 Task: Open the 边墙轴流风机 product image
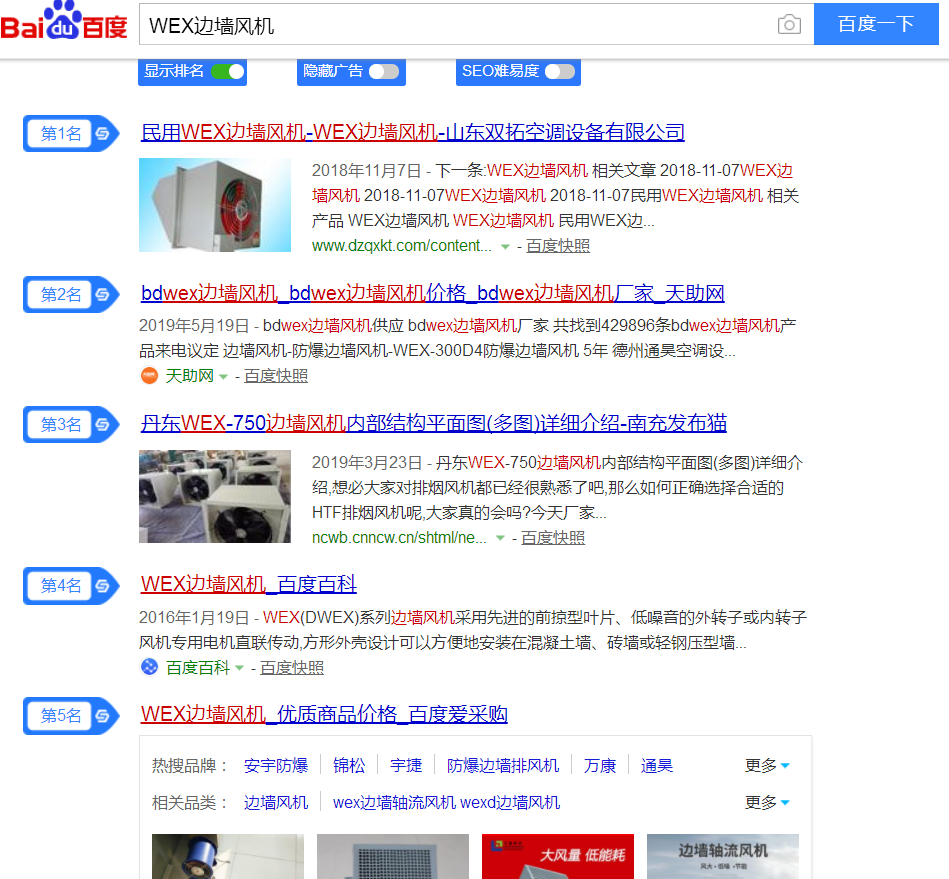click(x=723, y=857)
